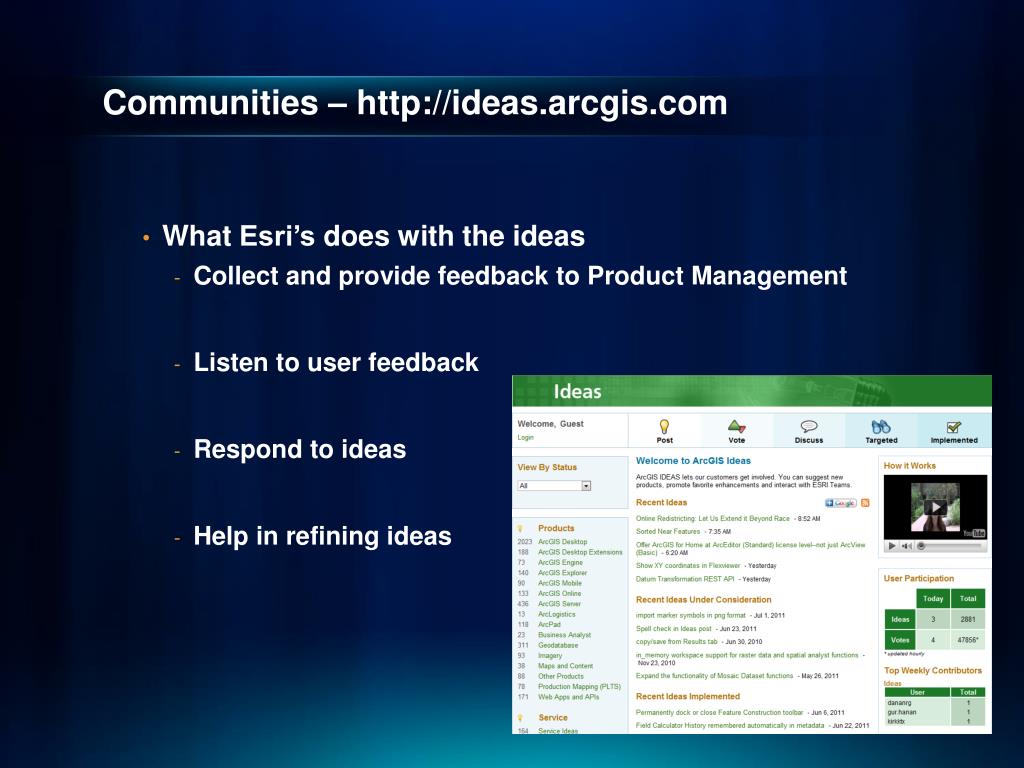This screenshot has height=768, width=1024.
Task: Open Web Apps and APIs category
Action: coord(568,697)
